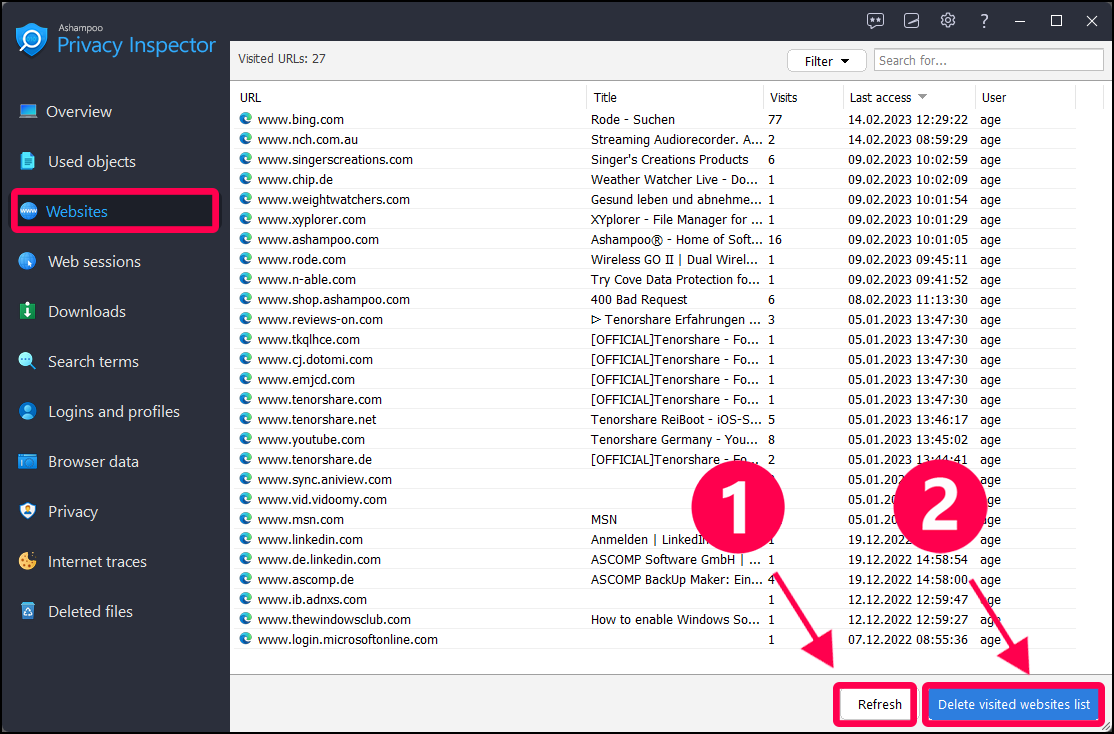Click the Web sessions globe icon
1114x734 pixels.
point(27,261)
